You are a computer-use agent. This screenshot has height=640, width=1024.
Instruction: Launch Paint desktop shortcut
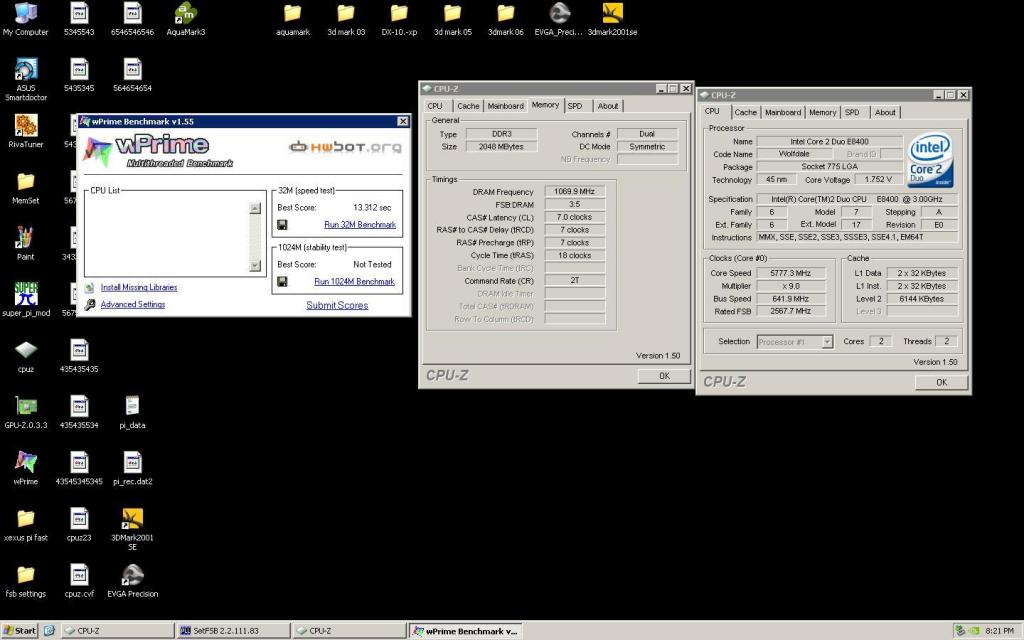tap(25, 244)
